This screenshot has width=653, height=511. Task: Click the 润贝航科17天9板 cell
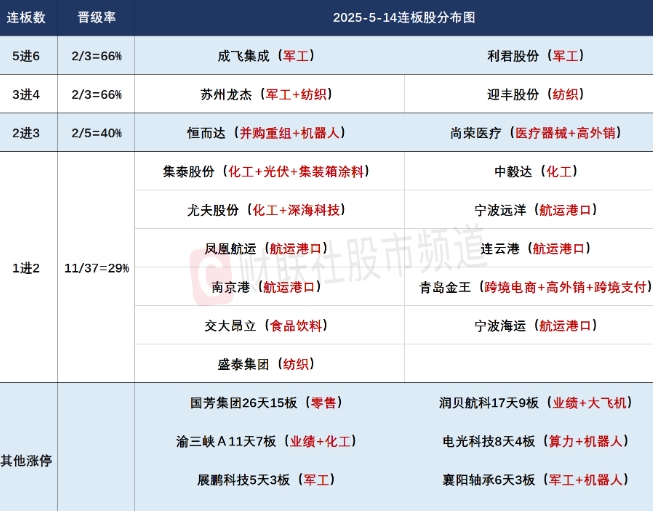point(536,403)
